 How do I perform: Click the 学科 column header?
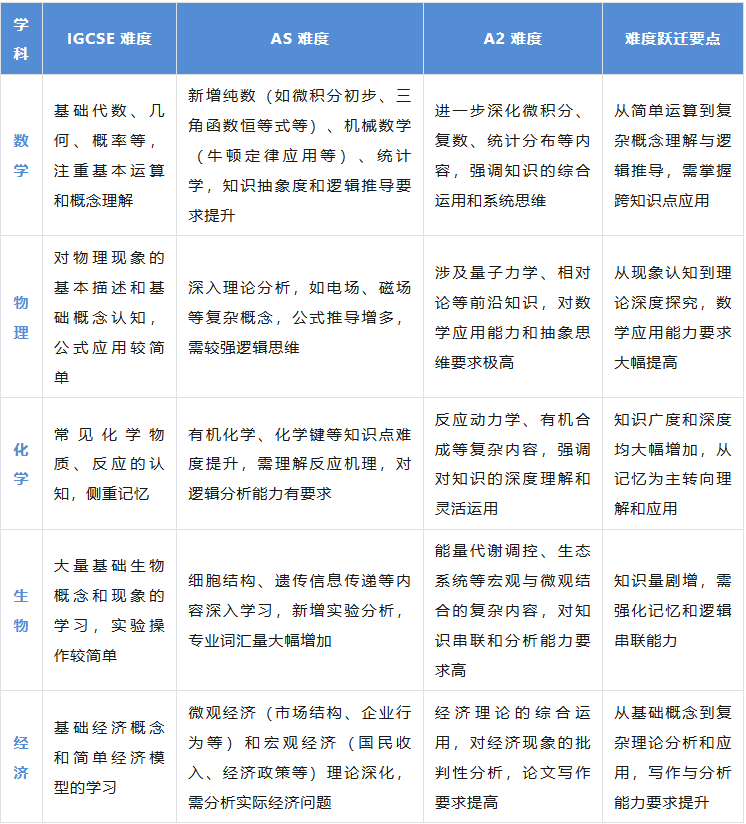21,38
